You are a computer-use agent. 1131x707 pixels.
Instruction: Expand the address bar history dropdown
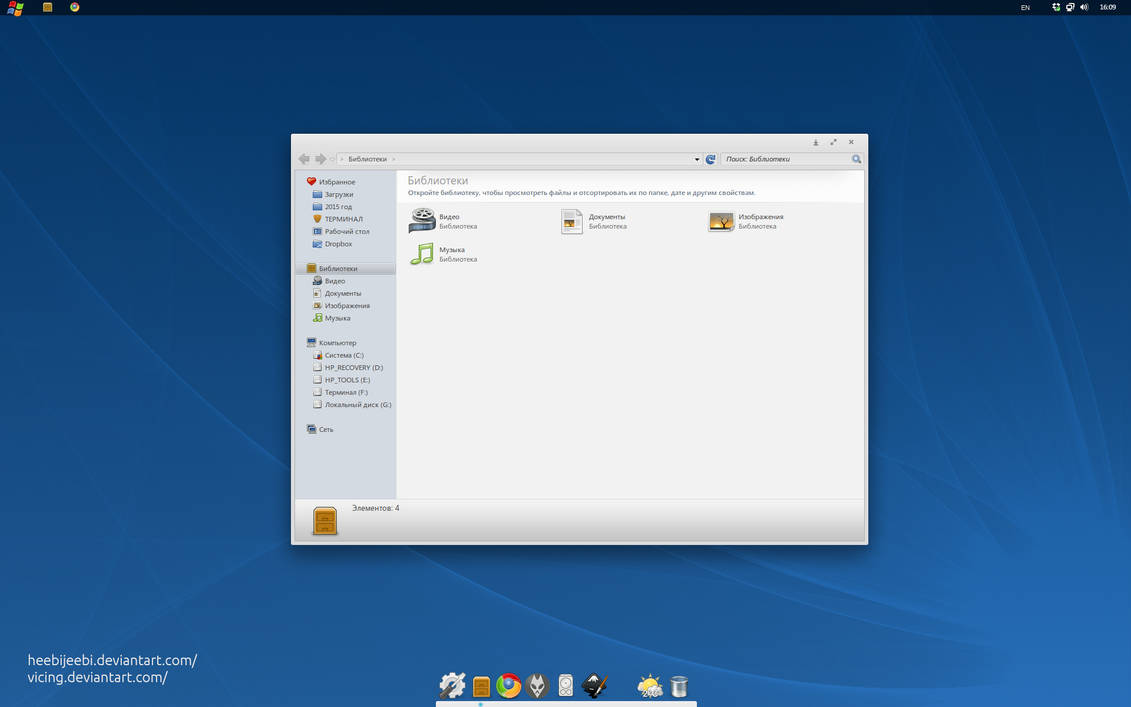tap(697, 159)
